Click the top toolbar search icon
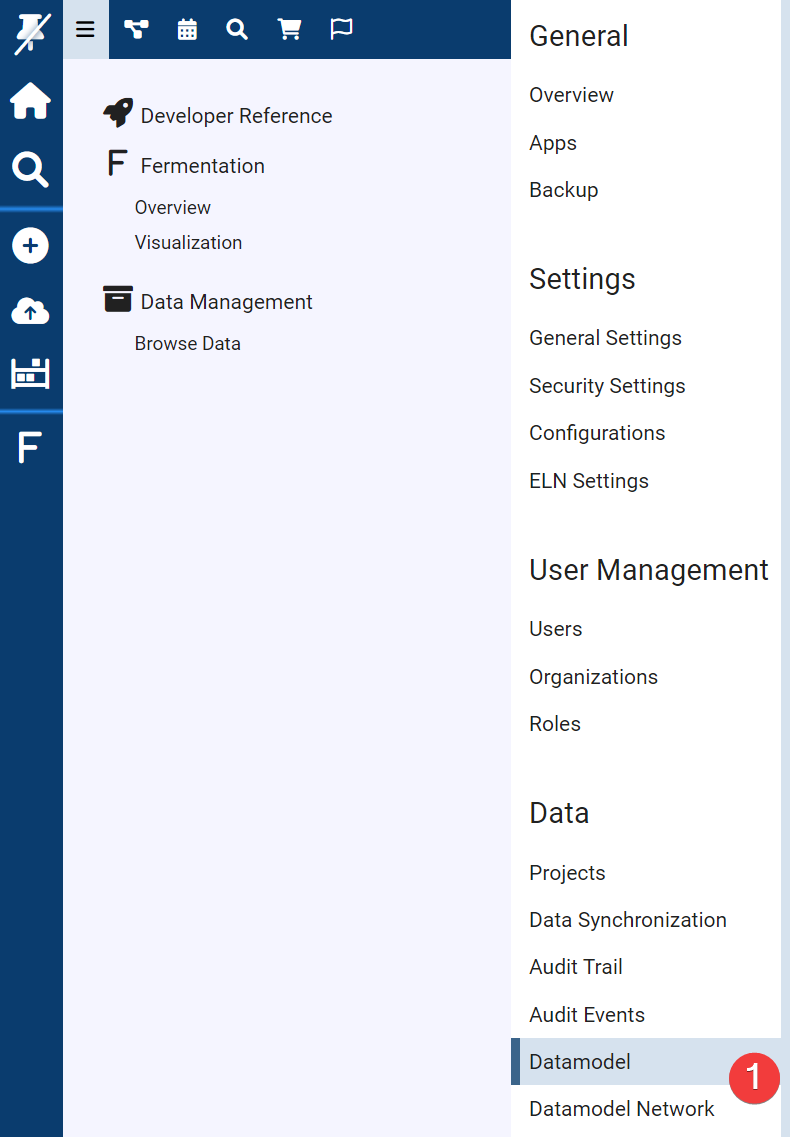This screenshot has width=790, height=1137. [x=237, y=30]
